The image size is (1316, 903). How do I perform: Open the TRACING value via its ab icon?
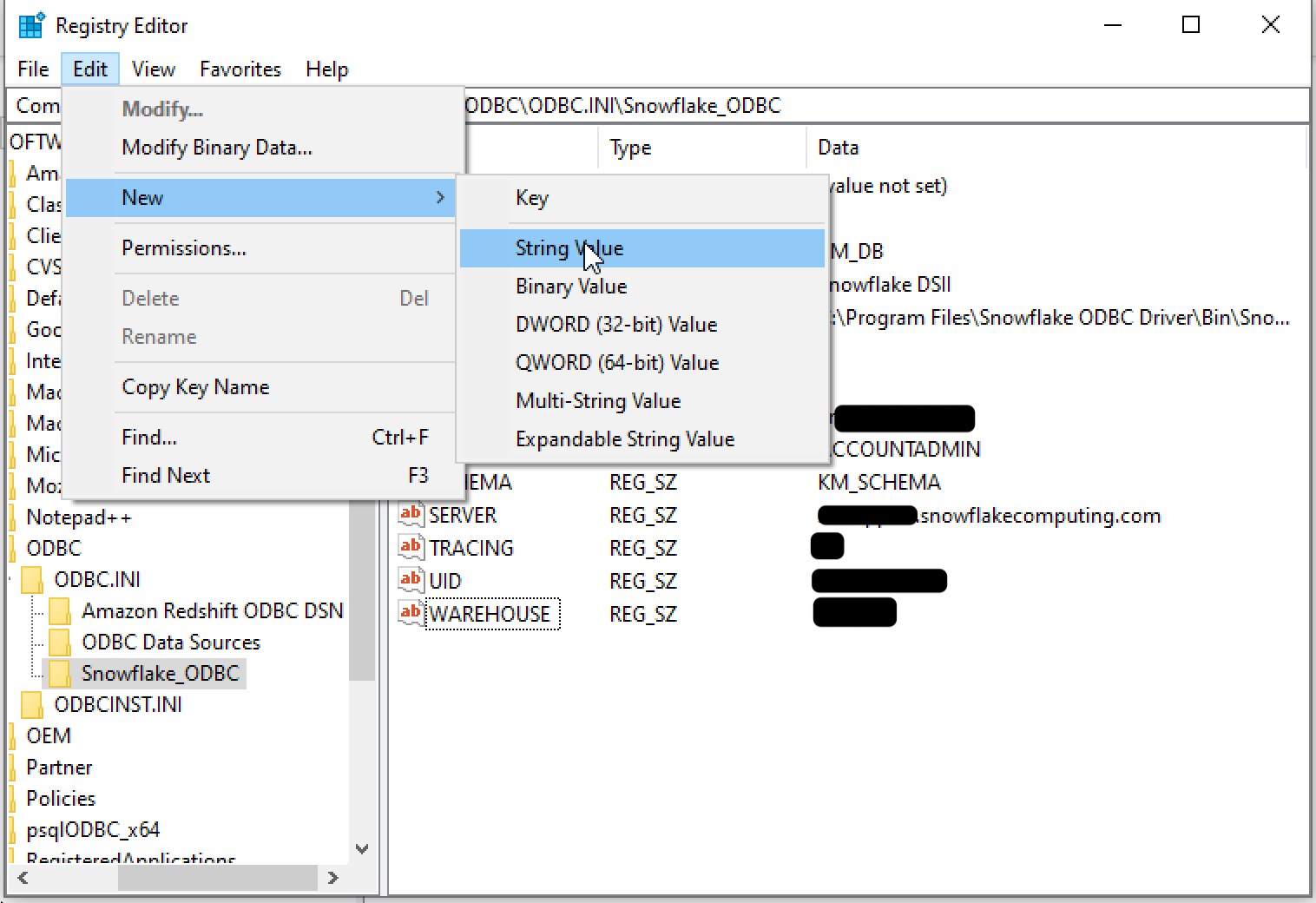[x=410, y=547]
